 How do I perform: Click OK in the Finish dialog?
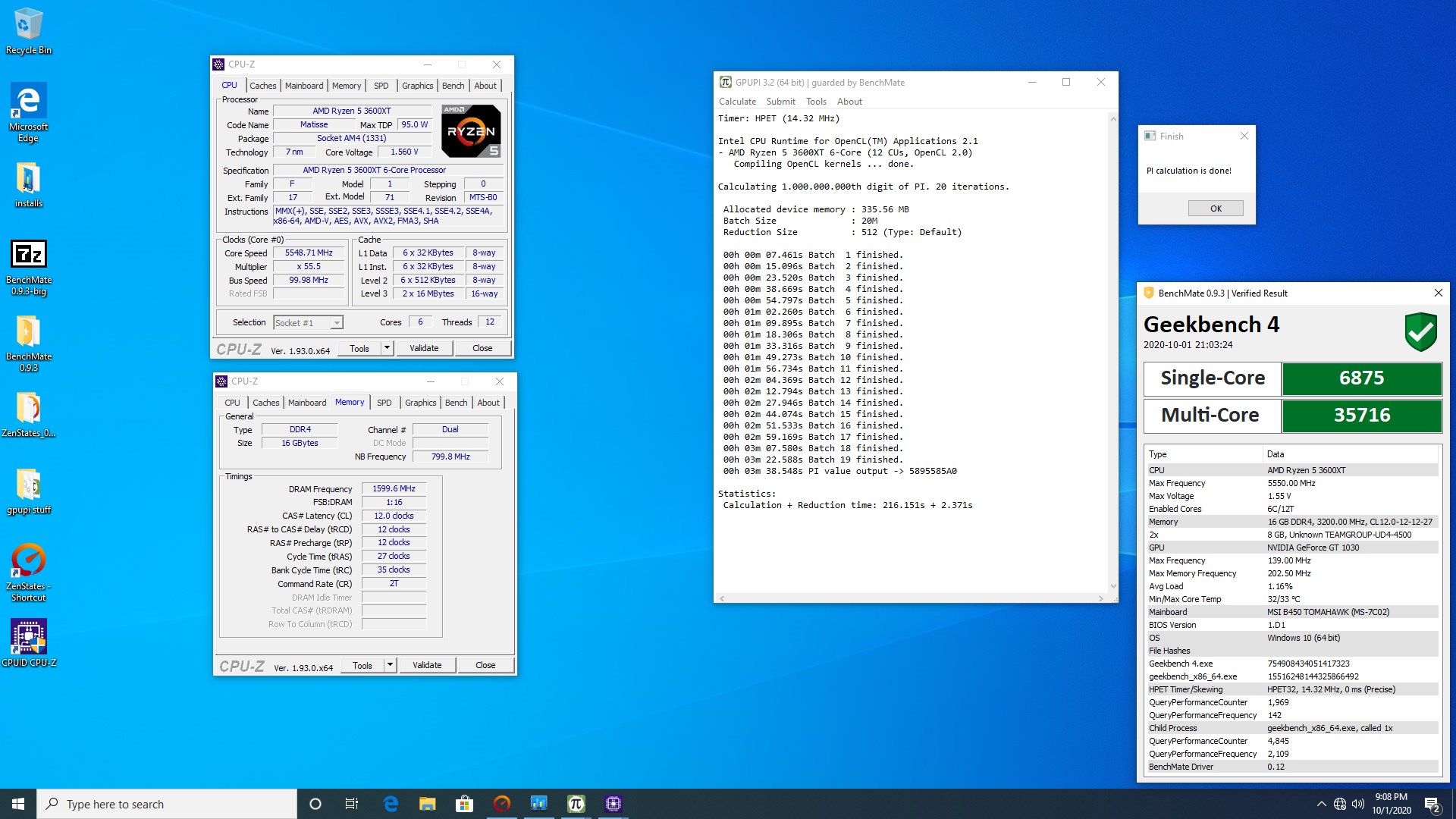1216,209
